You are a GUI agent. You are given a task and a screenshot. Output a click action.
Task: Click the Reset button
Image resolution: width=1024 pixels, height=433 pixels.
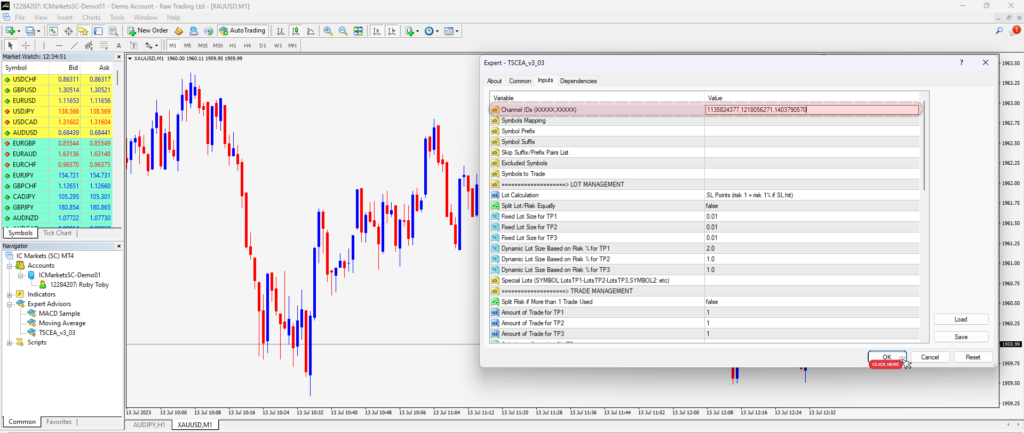tap(973, 357)
